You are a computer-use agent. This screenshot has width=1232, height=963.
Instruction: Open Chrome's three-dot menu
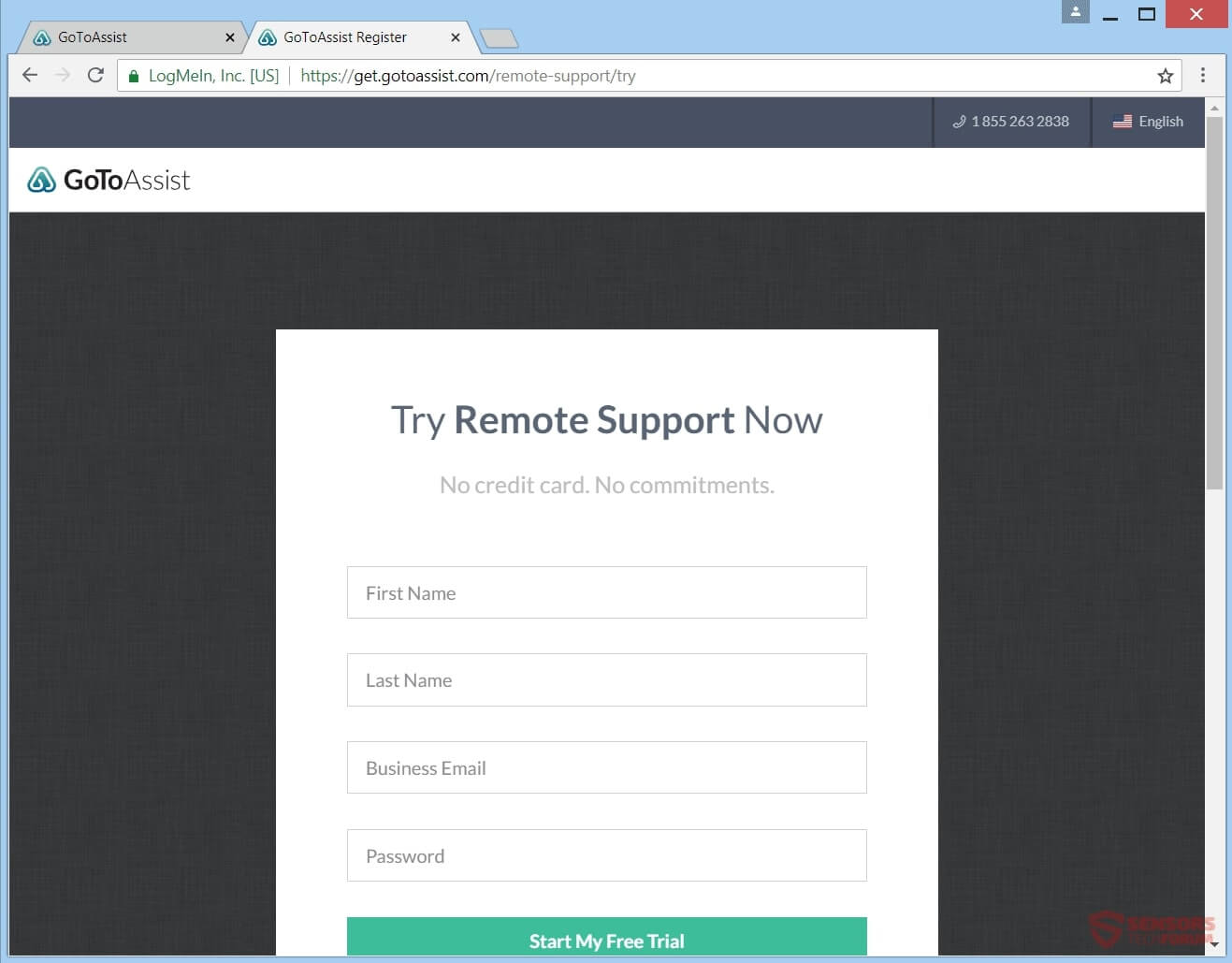pyautogui.click(x=1203, y=75)
